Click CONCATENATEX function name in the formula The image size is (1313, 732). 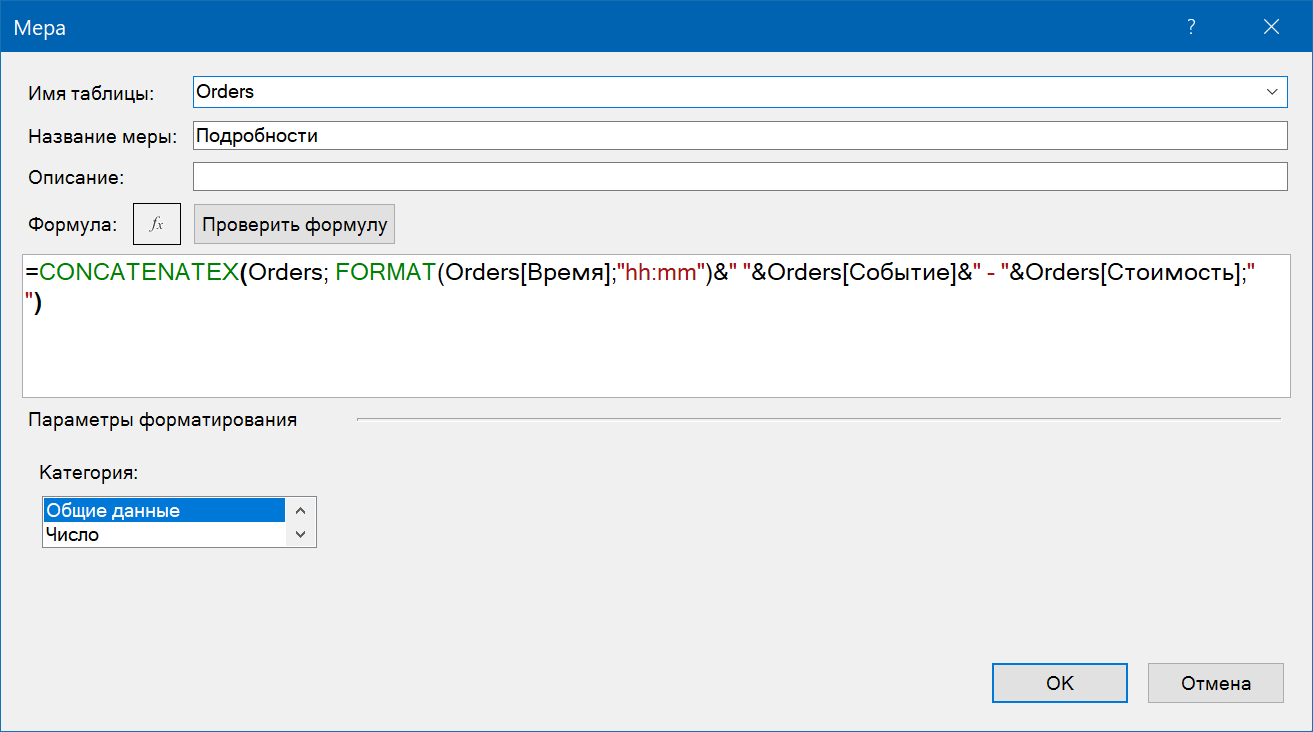tap(139, 274)
